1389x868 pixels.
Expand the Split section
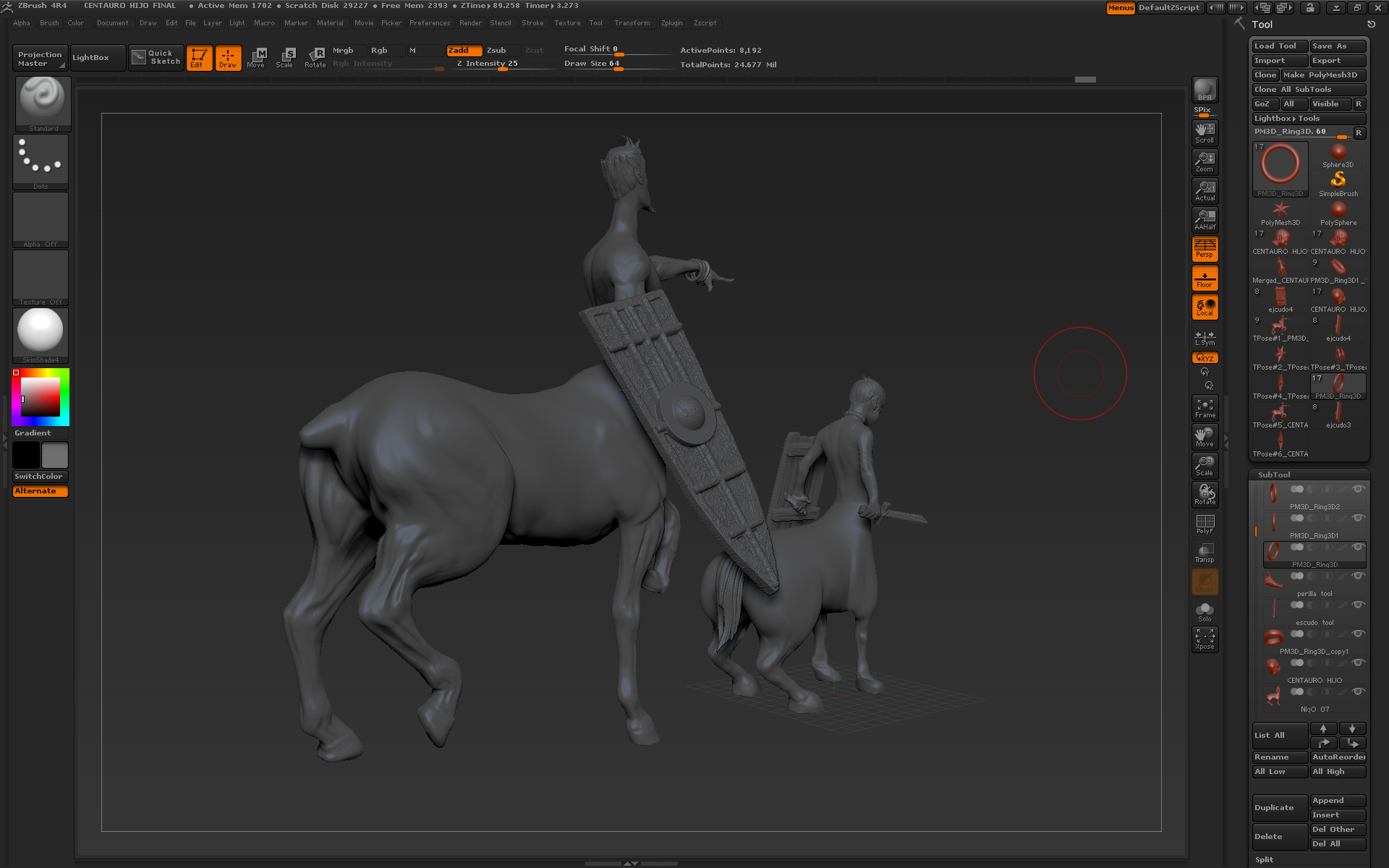click(x=1265, y=859)
